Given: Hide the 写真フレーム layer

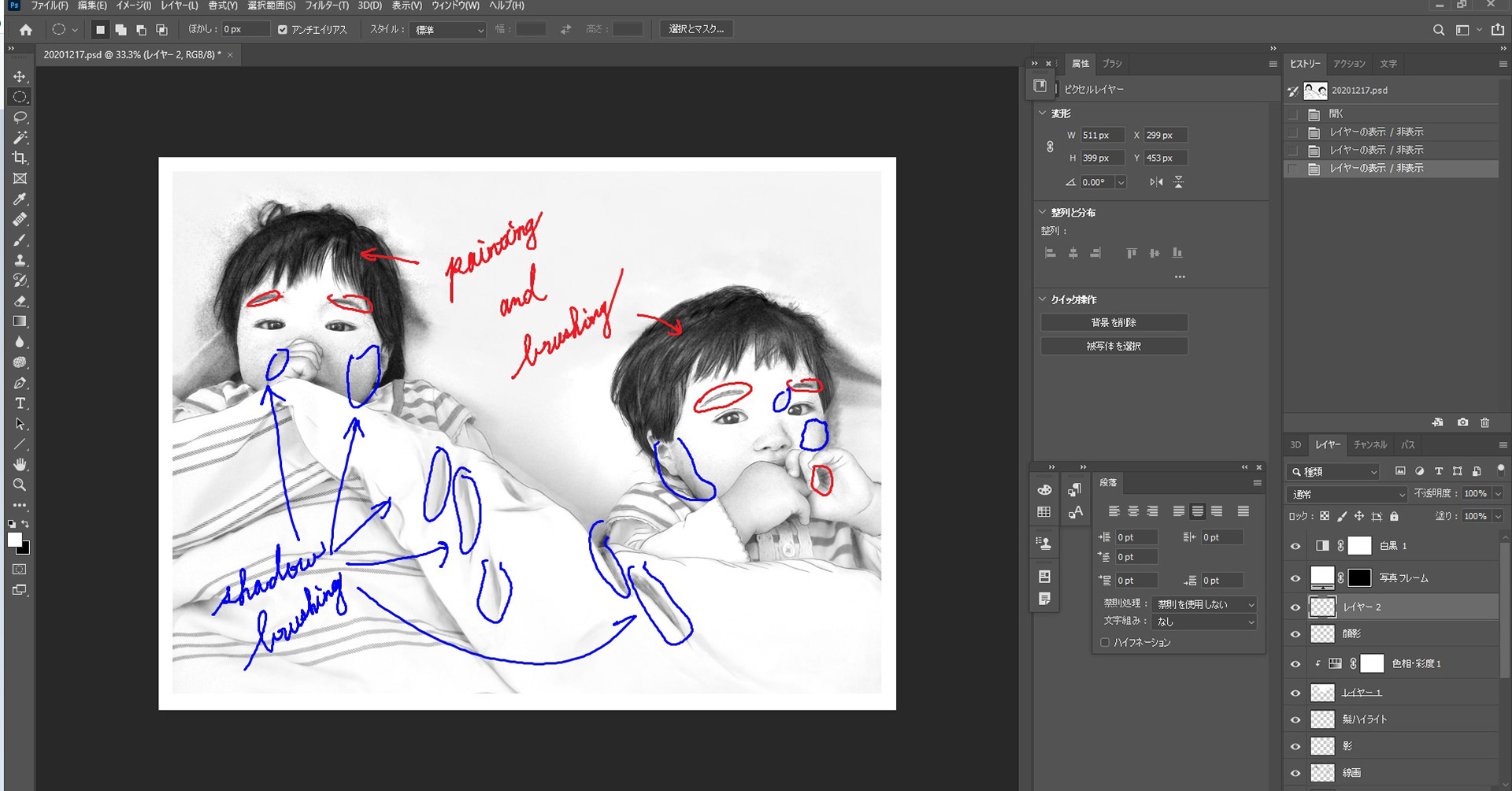Looking at the screenshot, I should click(x=1295, y=578).
